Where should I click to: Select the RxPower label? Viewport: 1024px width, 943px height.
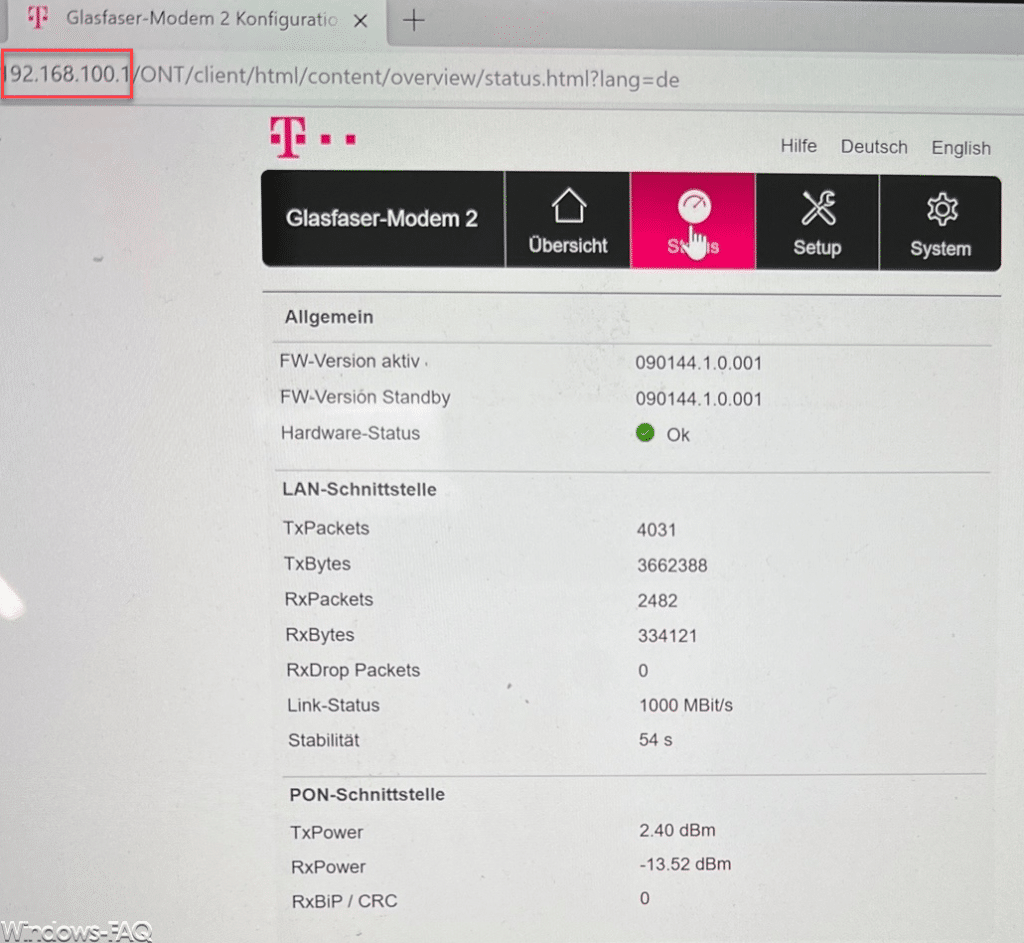[x=328, y=867]
